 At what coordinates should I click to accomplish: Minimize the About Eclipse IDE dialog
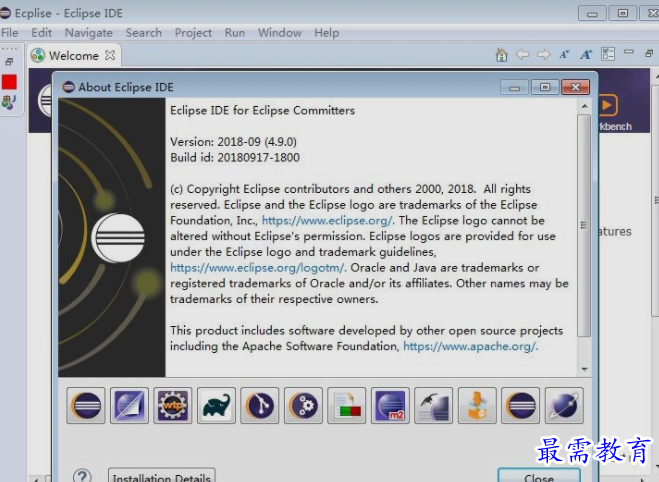point(514,87)
